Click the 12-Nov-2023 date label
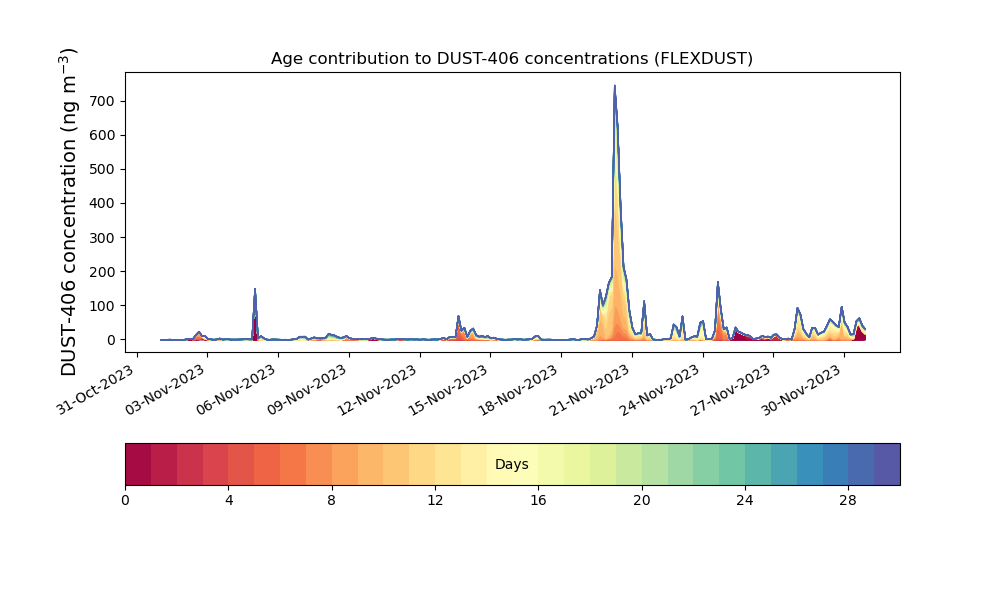 pos(378,390)
